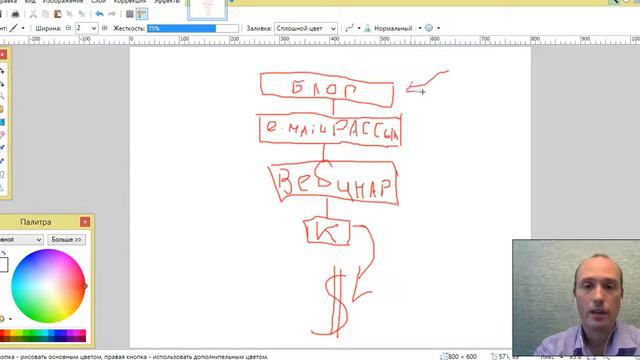Choose a color from the bottom palette strip
This screenshot has height=360, width=640.
(43, 336)
